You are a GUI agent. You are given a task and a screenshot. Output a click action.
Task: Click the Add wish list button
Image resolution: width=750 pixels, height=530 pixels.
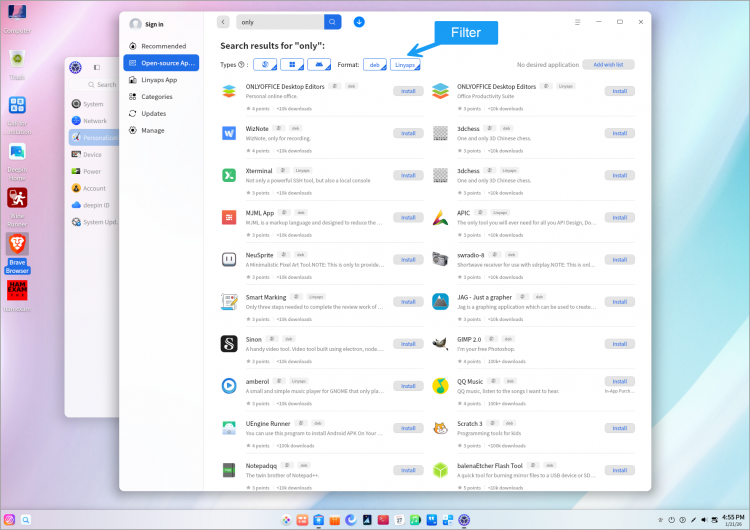tap(608, 65)
